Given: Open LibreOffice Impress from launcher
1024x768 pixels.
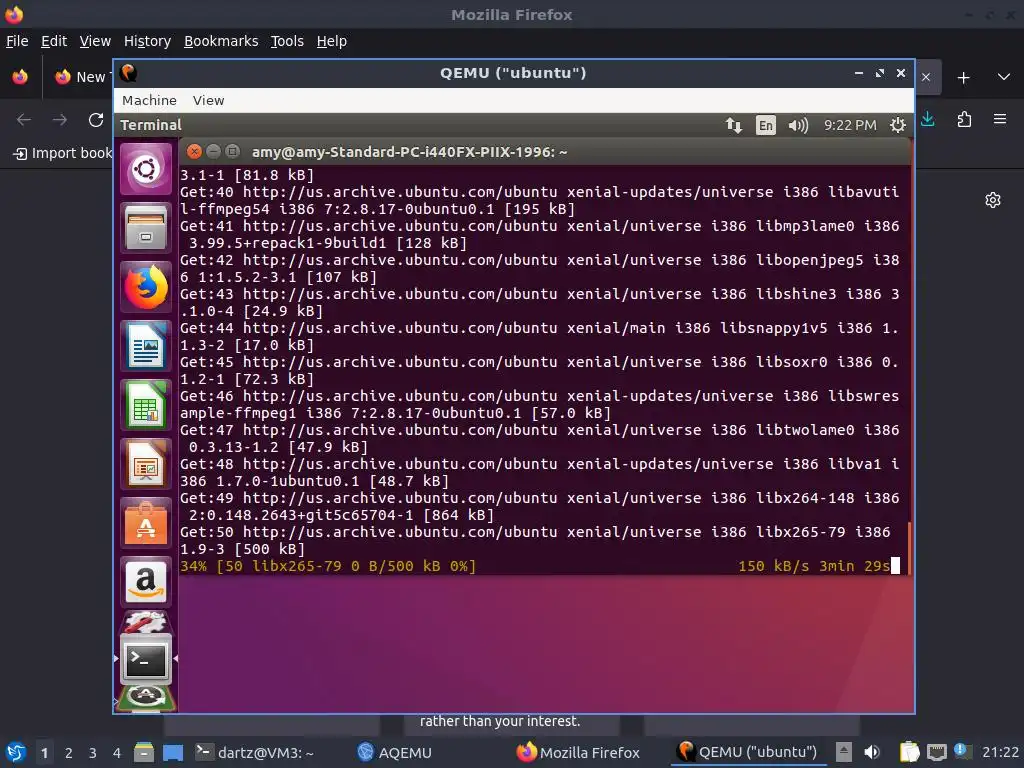Looking at the screenshot, I should 146,463.
